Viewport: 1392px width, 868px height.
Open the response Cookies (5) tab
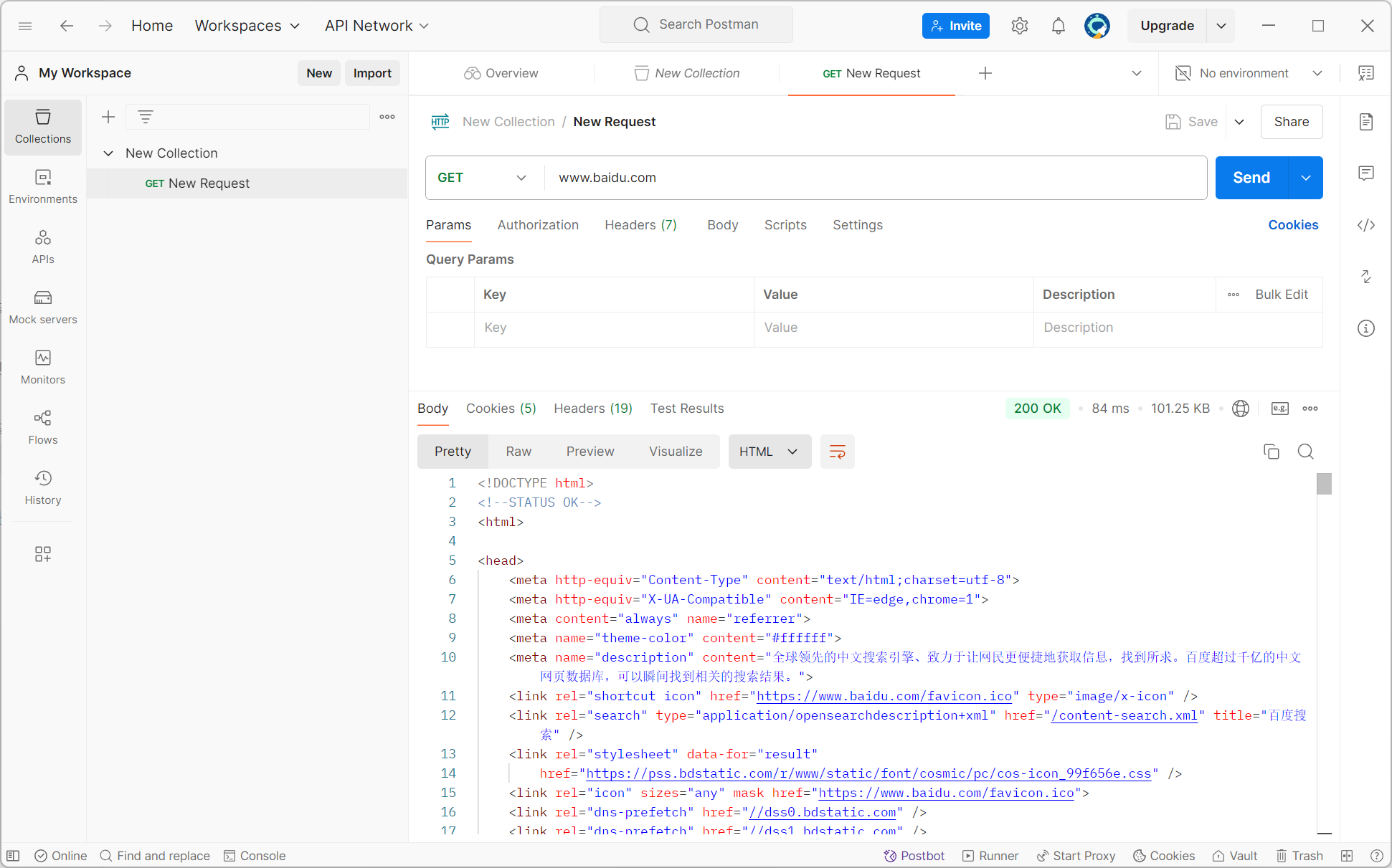(x=501, y=409)
